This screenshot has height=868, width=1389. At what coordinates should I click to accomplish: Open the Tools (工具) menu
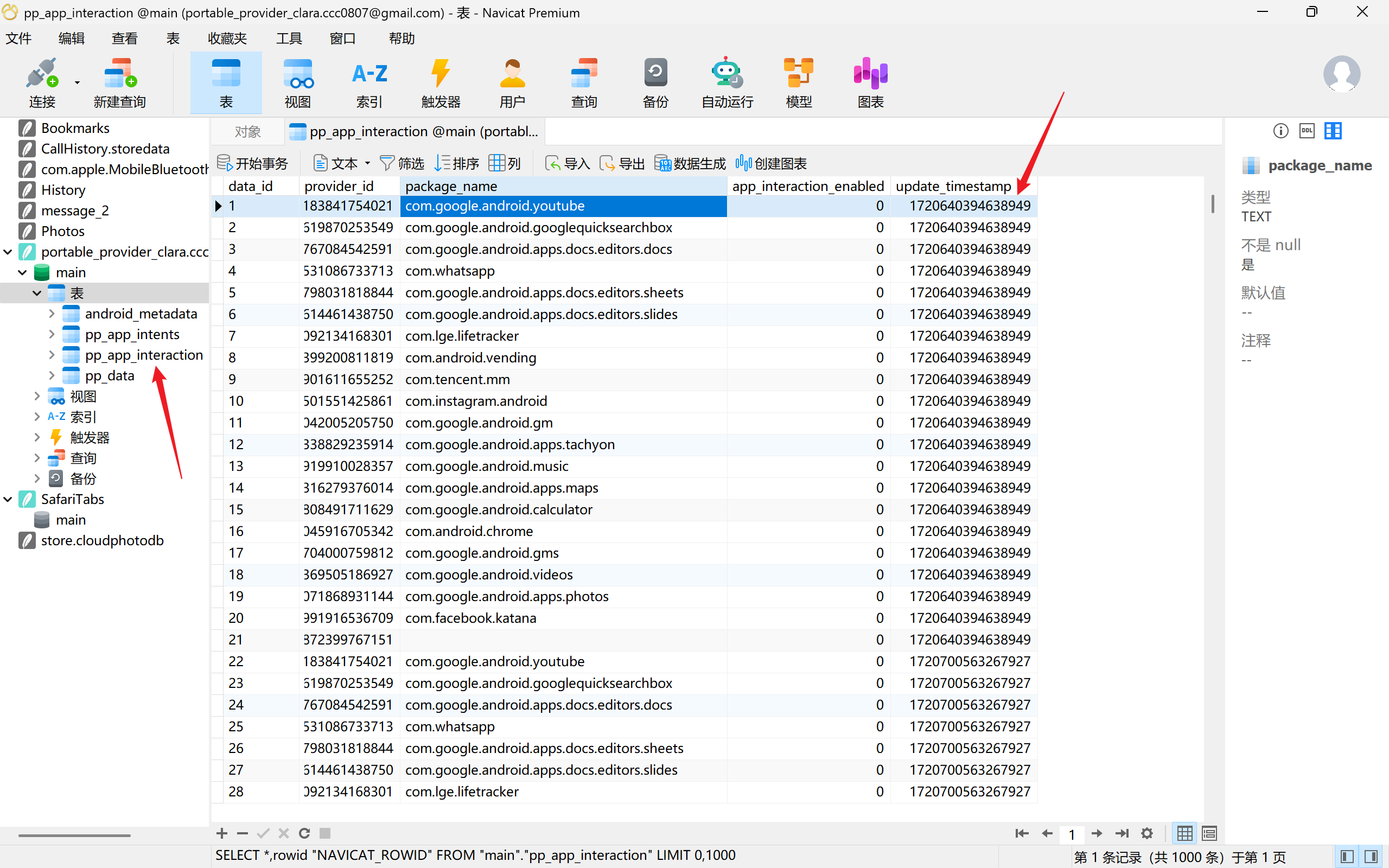tap(289, 39)
